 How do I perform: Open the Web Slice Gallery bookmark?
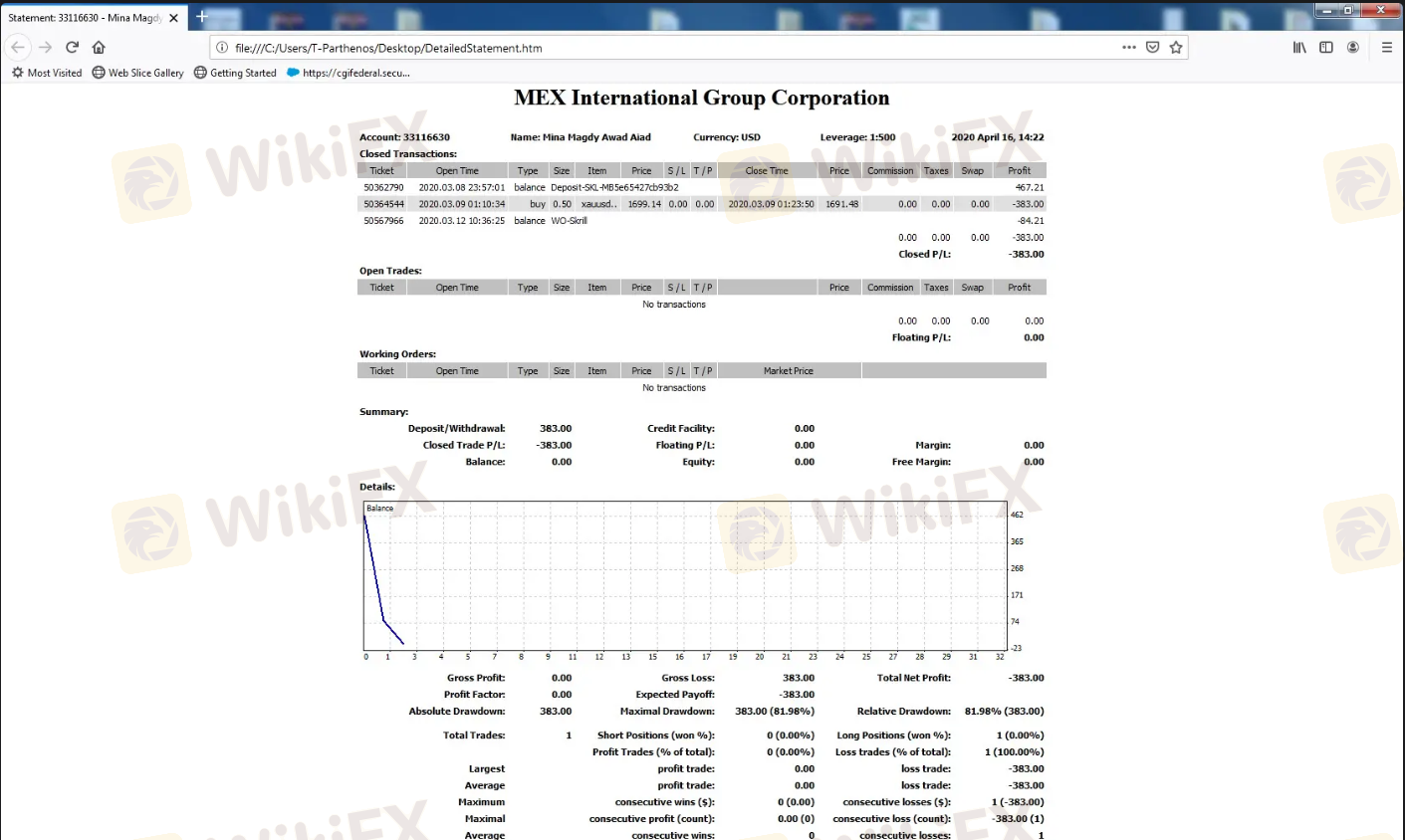point(138,73)
